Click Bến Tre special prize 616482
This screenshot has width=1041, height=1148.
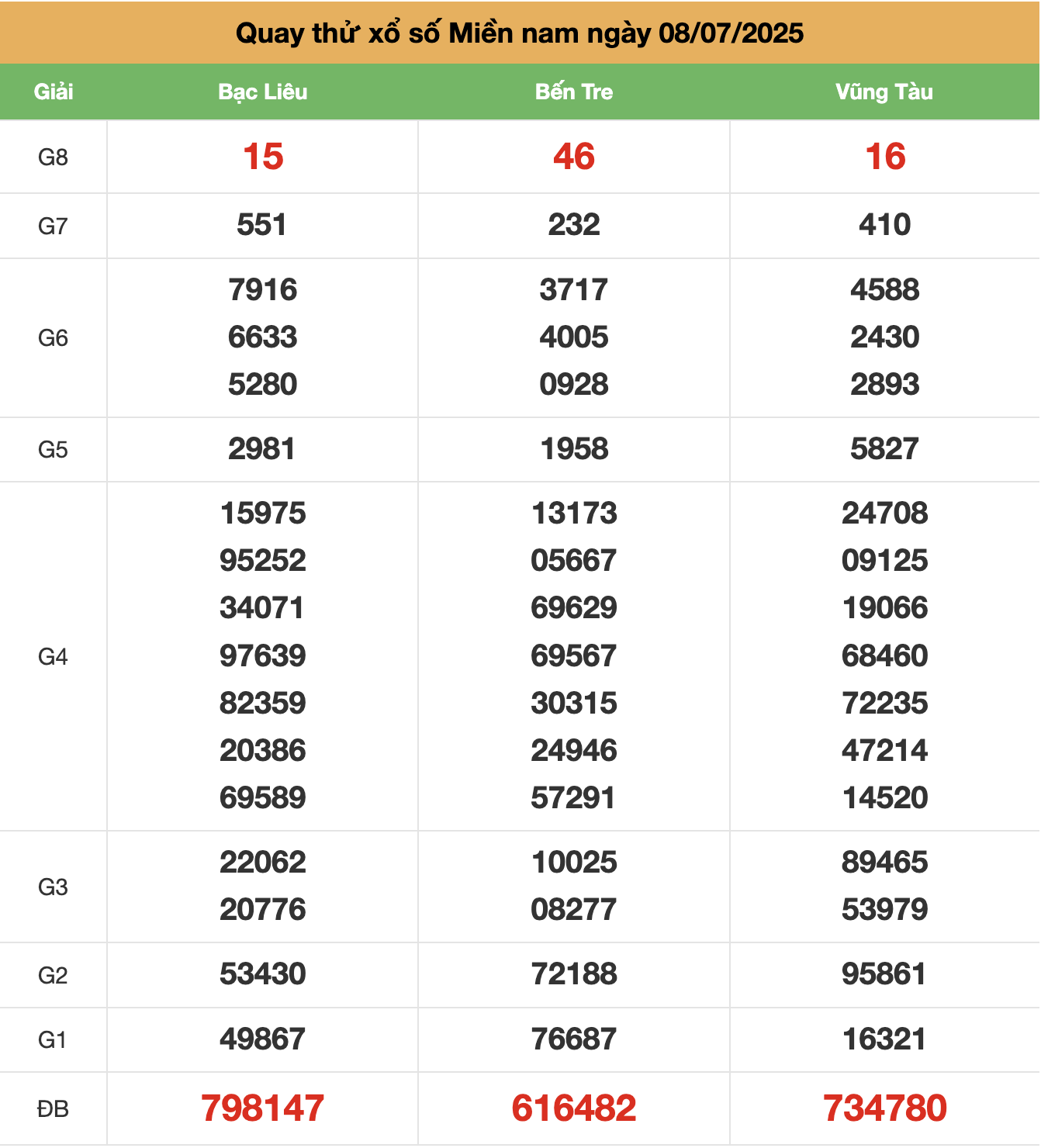point(574,1108)
